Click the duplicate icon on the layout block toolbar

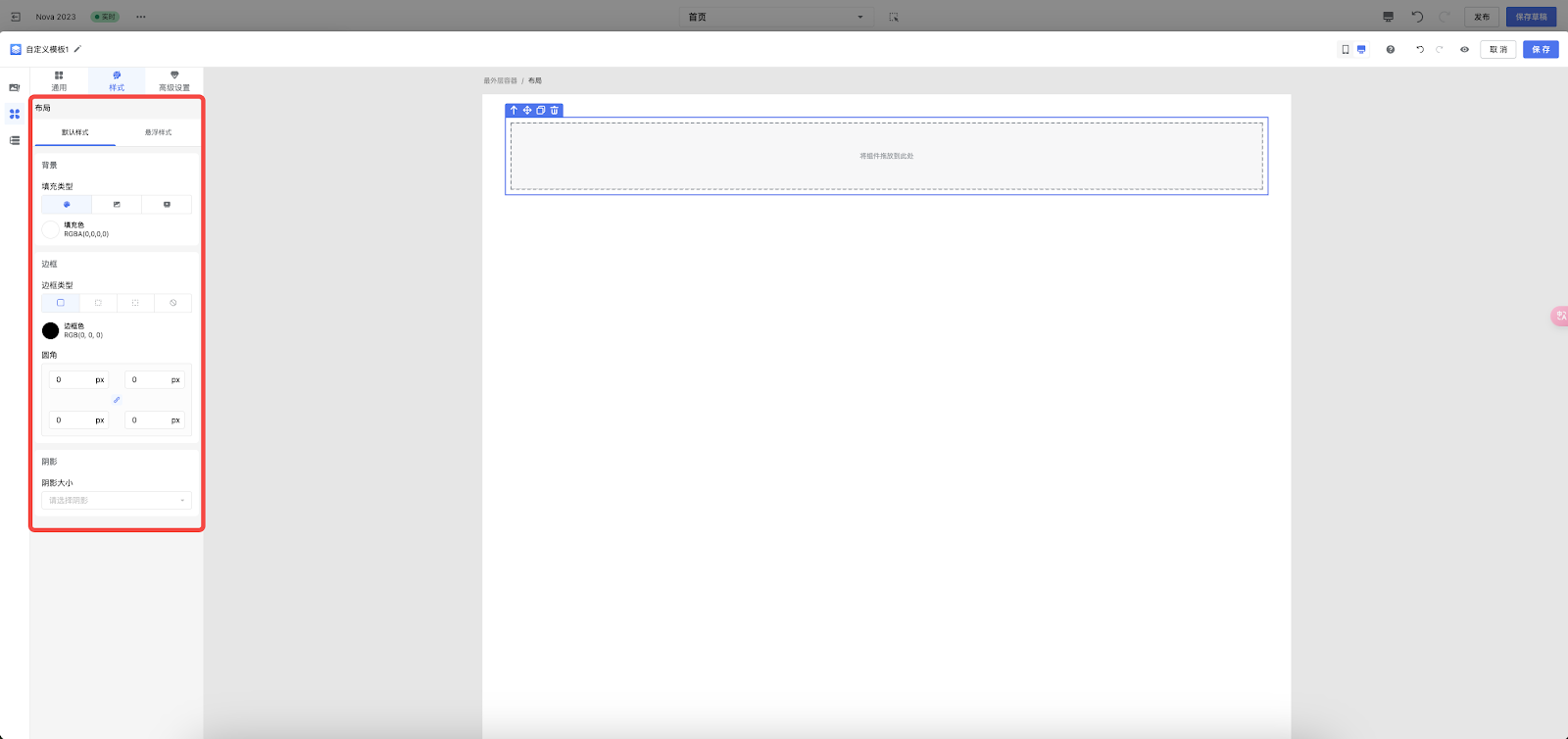pyautogui.click(x=541, y=111)
